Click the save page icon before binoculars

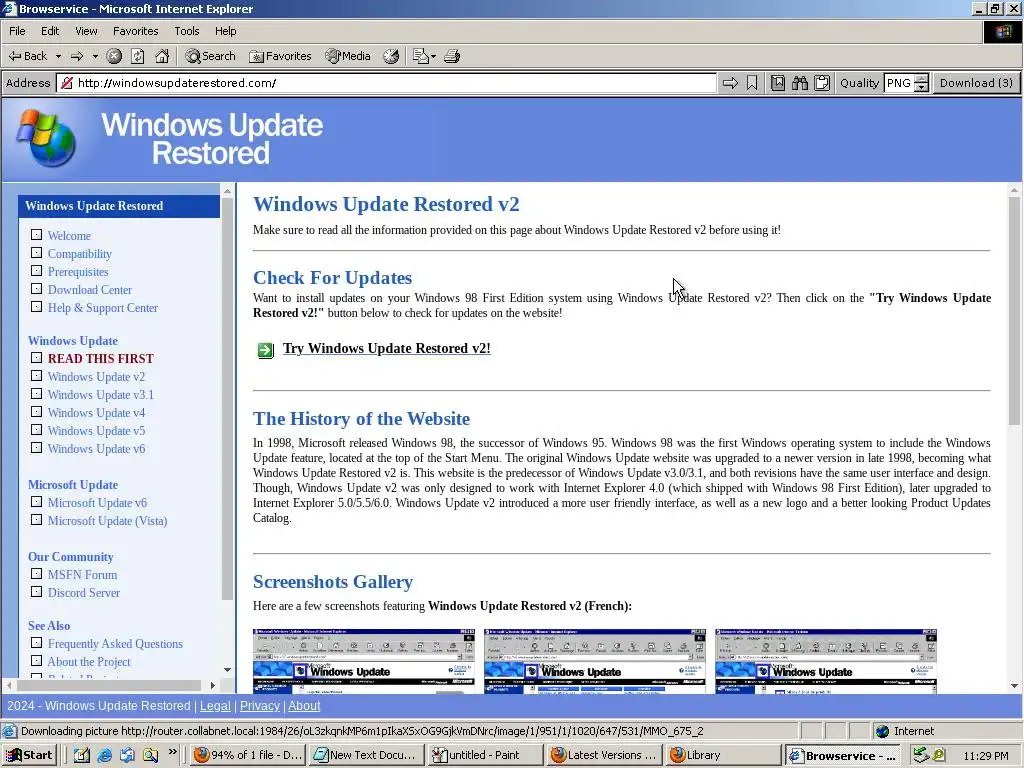click(778, 83)
